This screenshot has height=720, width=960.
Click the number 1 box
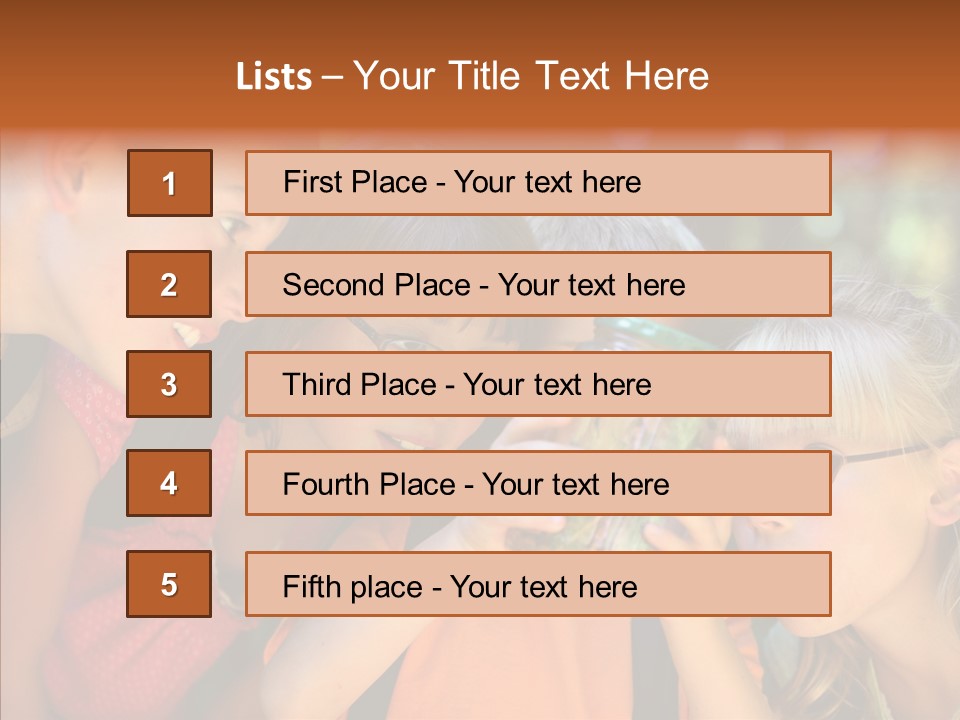170,183
